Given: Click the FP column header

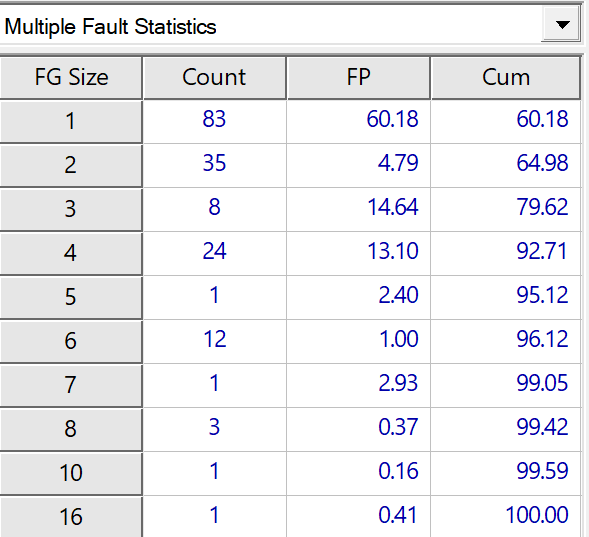Looking at the screenshot, I should click(358, 78).
